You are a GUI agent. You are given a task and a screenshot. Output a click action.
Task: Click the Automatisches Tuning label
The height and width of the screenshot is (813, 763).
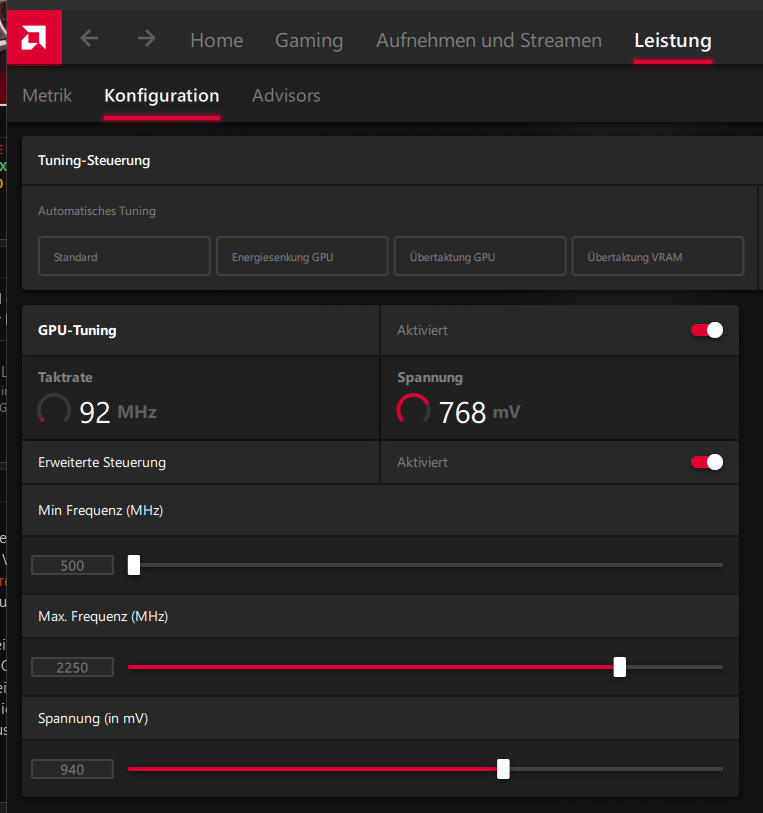(97, 211)
